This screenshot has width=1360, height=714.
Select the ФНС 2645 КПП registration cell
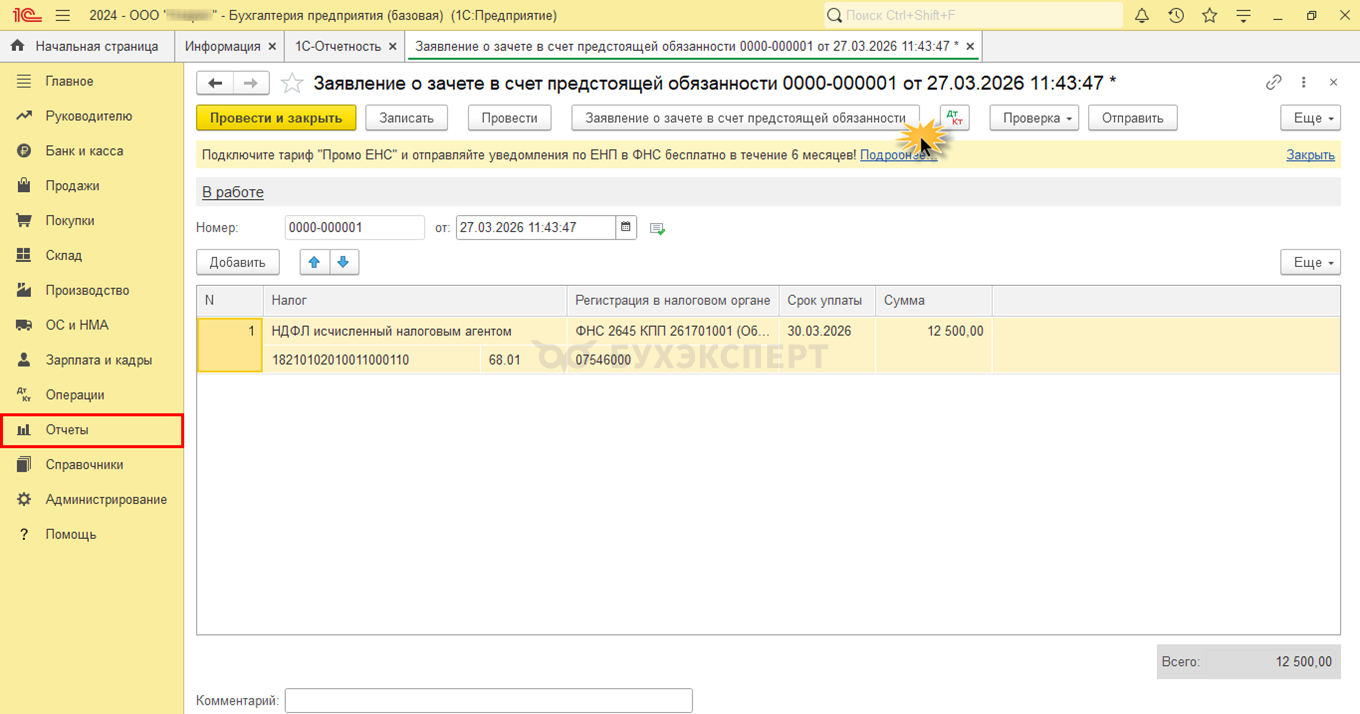(672, 331)
